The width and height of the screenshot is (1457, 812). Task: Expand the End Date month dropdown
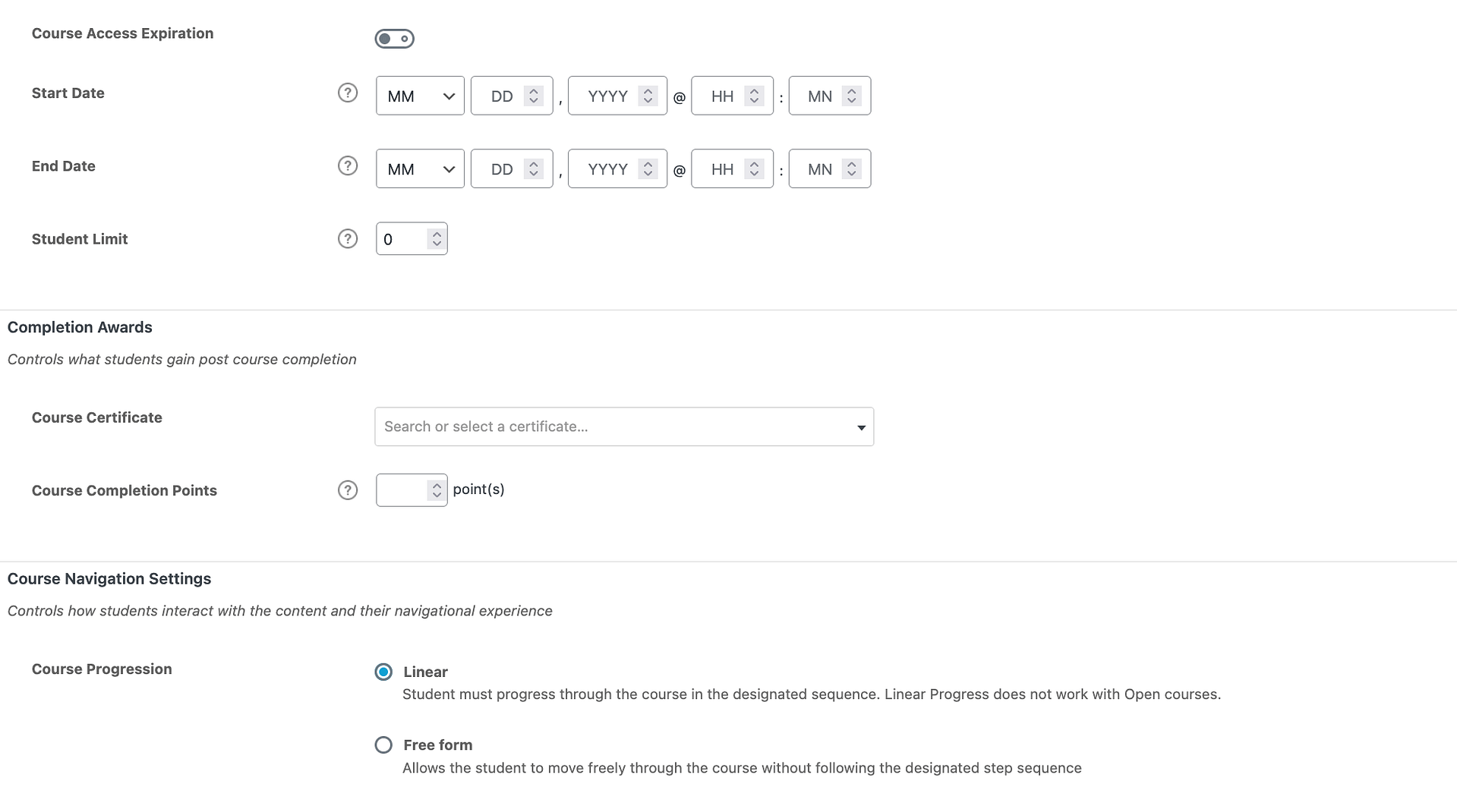[x=419, y=169]
